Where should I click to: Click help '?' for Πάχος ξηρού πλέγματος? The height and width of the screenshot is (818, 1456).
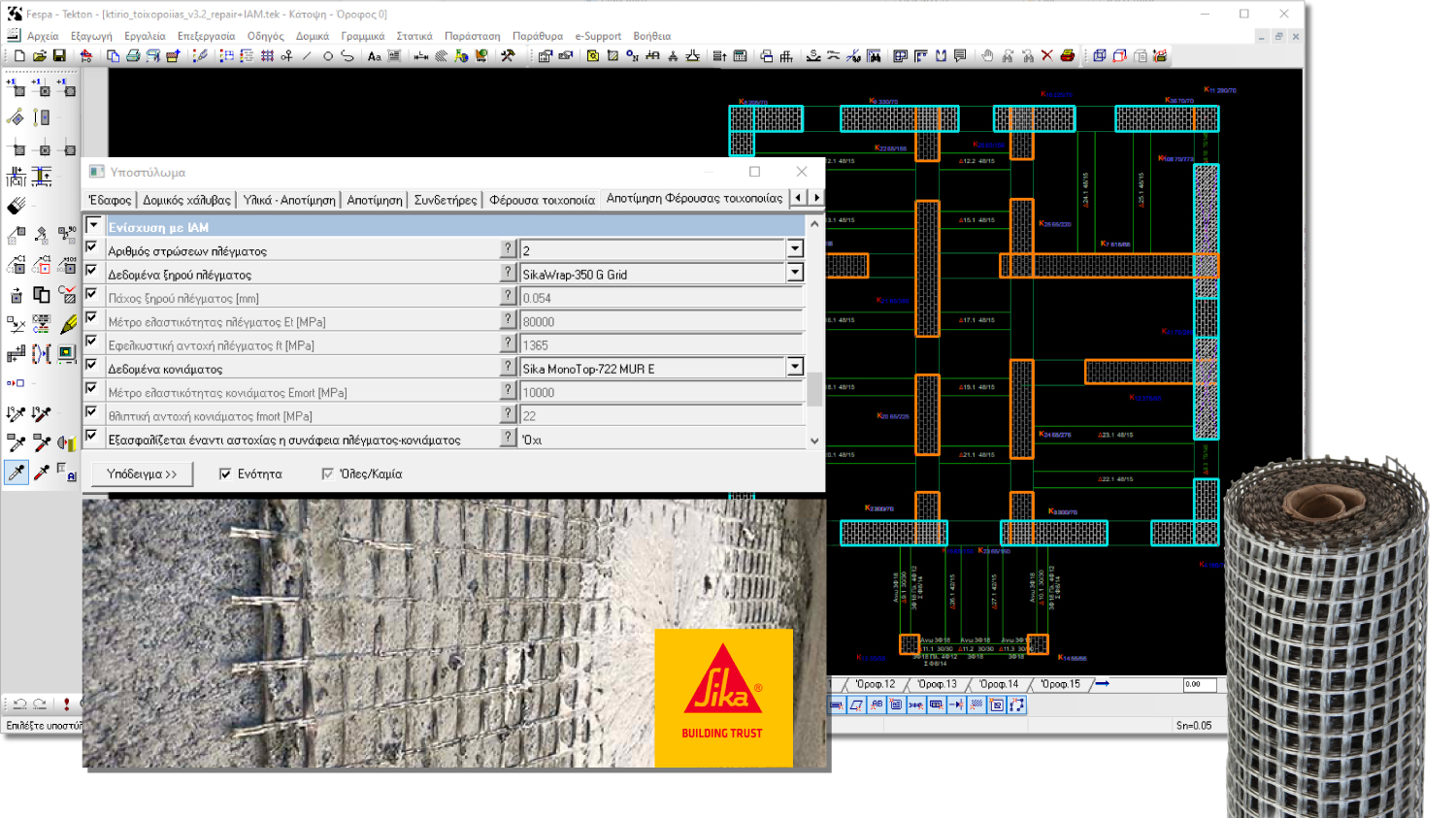(x=508, y=296)
